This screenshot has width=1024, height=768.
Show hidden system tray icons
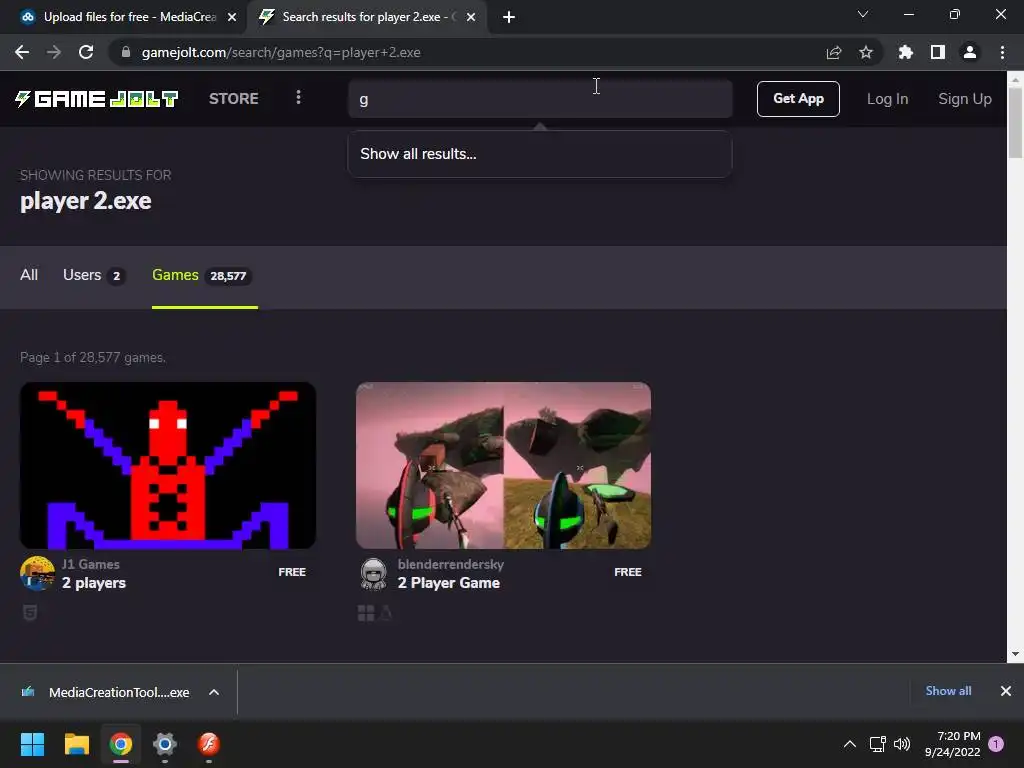850,744
